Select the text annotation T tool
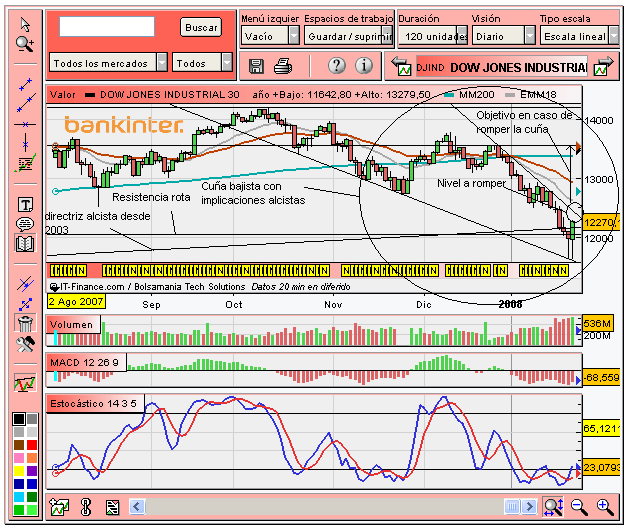 25,204
